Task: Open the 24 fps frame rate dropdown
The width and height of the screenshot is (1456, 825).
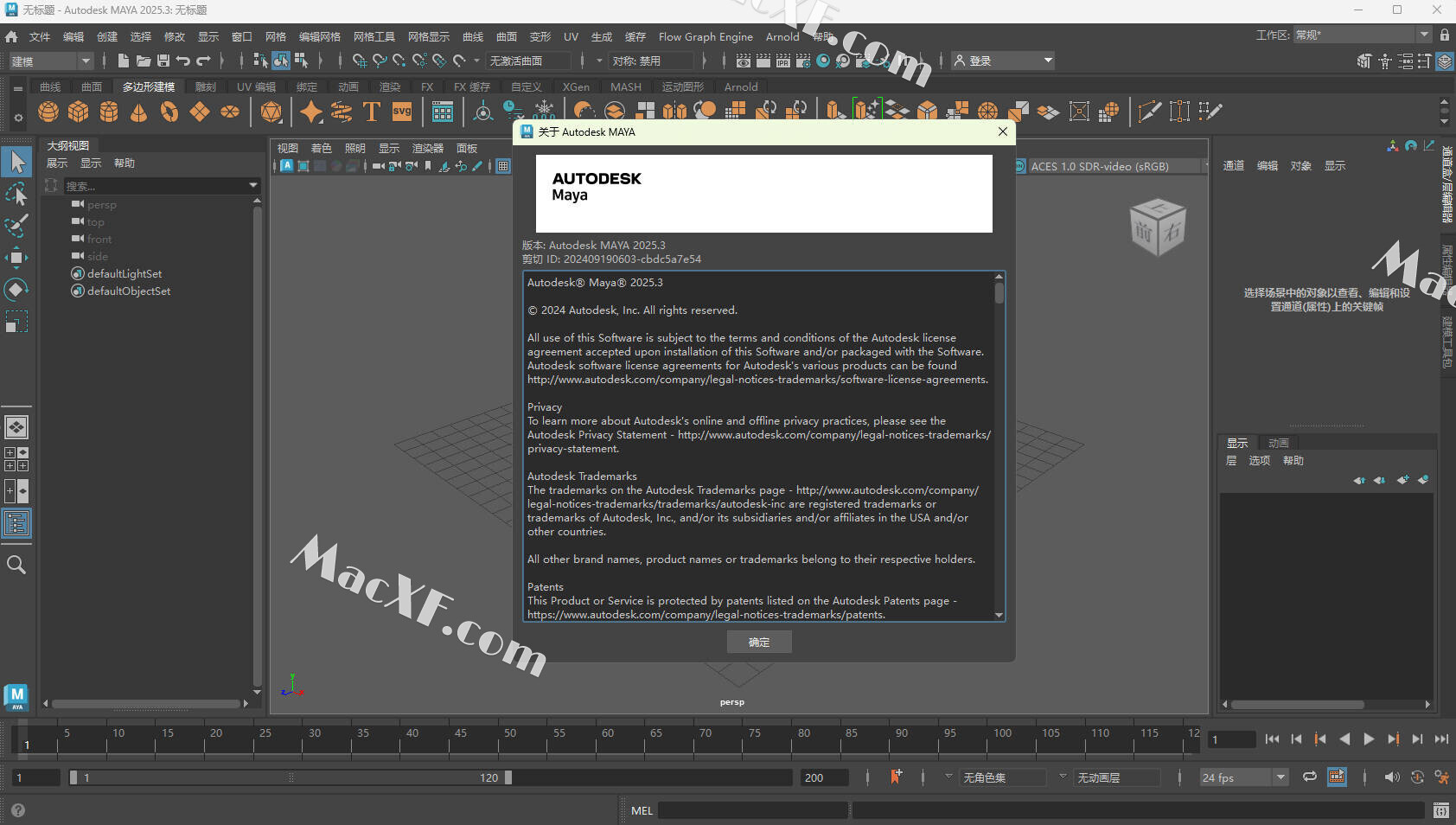Action: pos(1243,777)
